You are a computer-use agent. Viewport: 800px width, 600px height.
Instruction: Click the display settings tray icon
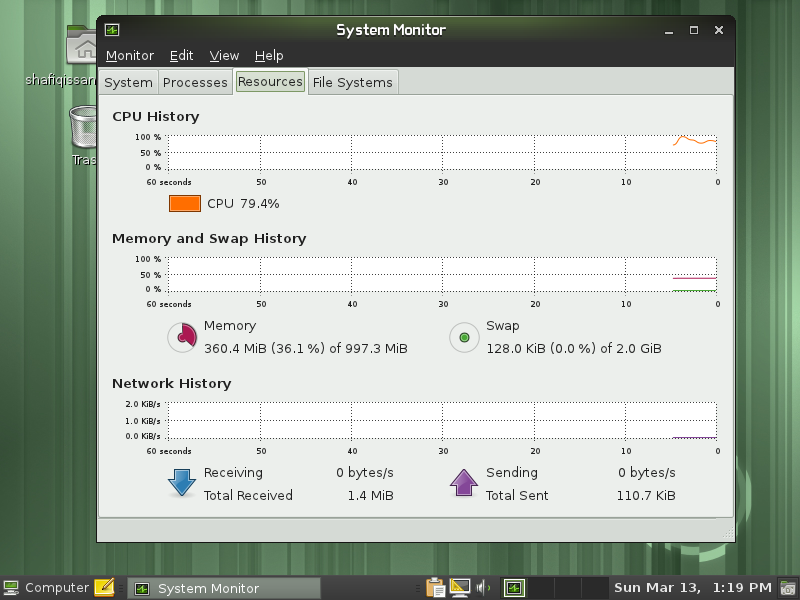tap(460, 588)
